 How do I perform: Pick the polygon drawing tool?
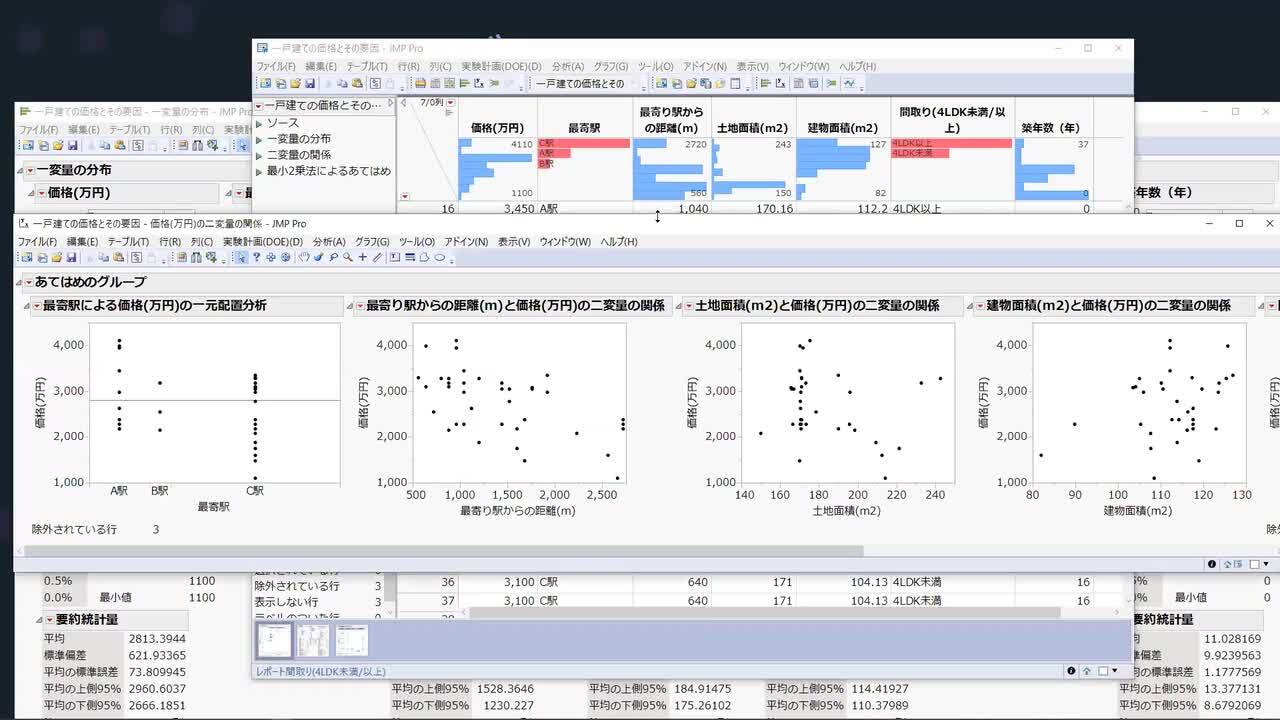click(424, 257)
